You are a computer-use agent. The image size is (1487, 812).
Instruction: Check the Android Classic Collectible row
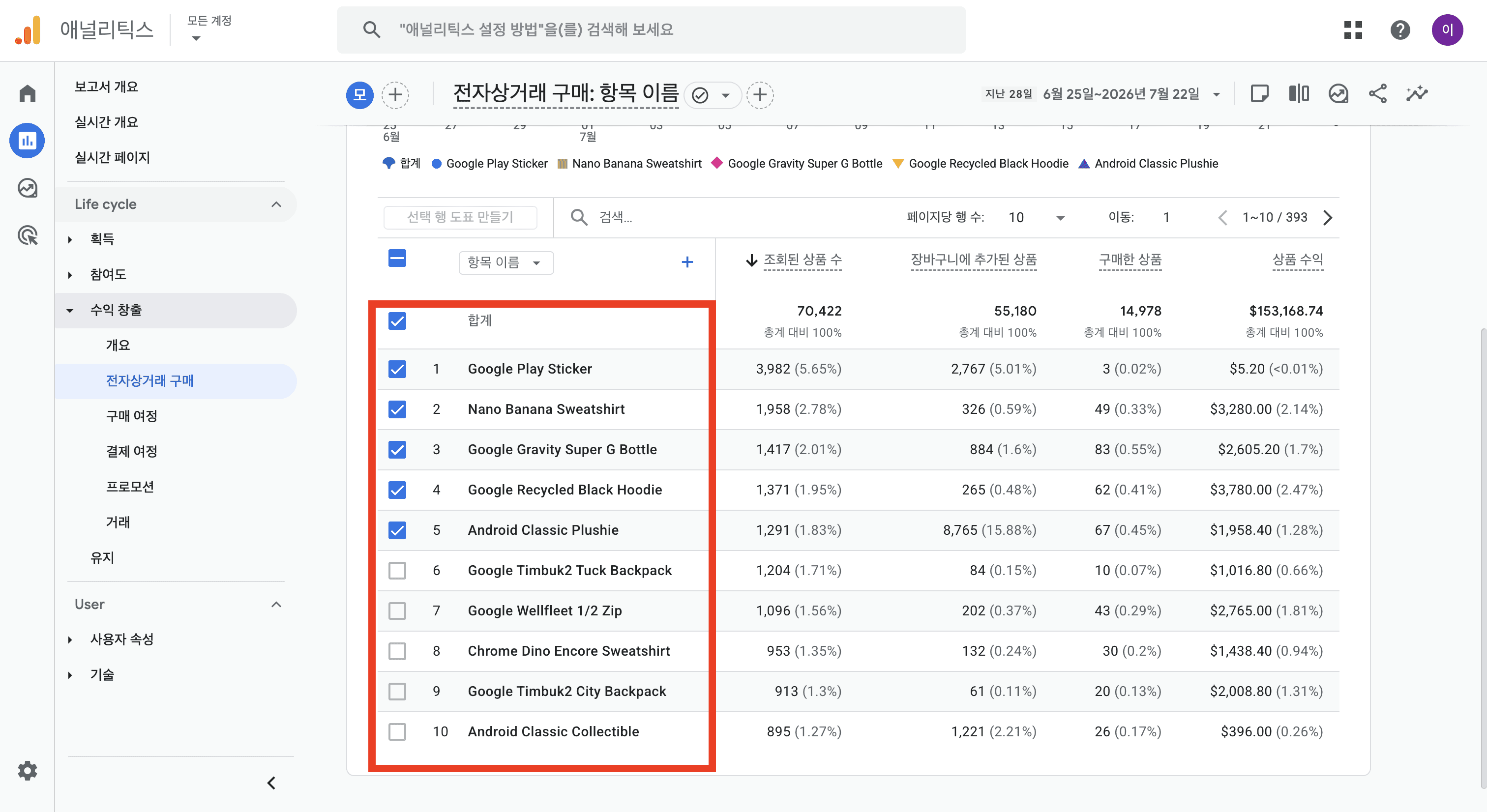click(397, 732)
